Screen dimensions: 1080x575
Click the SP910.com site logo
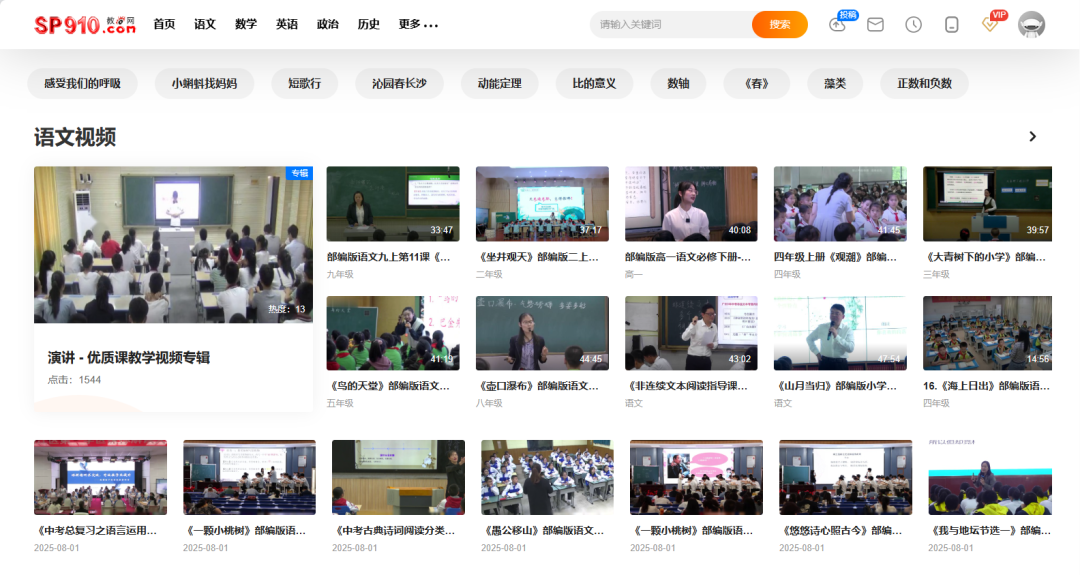(x=85, y=25)
